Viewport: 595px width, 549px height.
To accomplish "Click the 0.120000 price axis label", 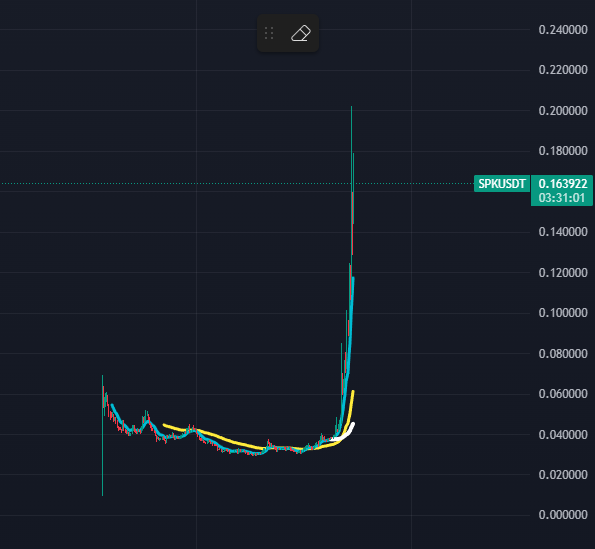I will pos(563,273).
